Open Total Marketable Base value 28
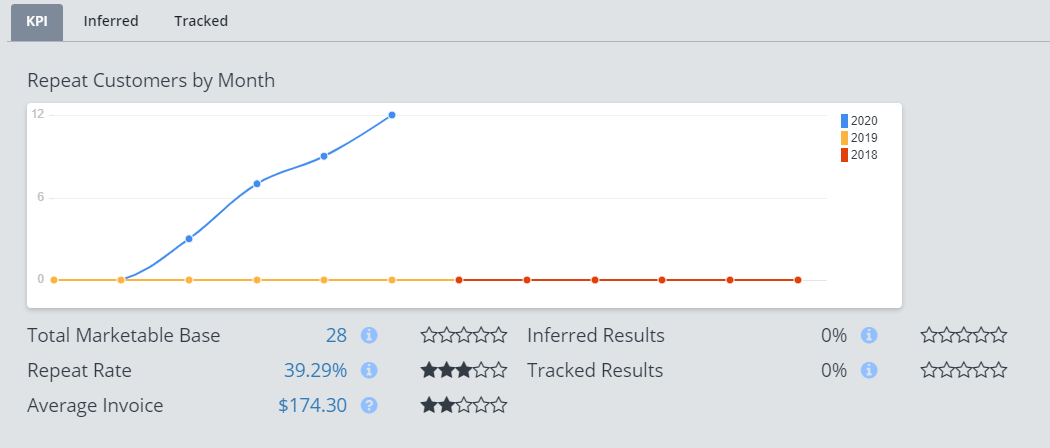This screenshot has height=448, width=1050. (336, 336)
